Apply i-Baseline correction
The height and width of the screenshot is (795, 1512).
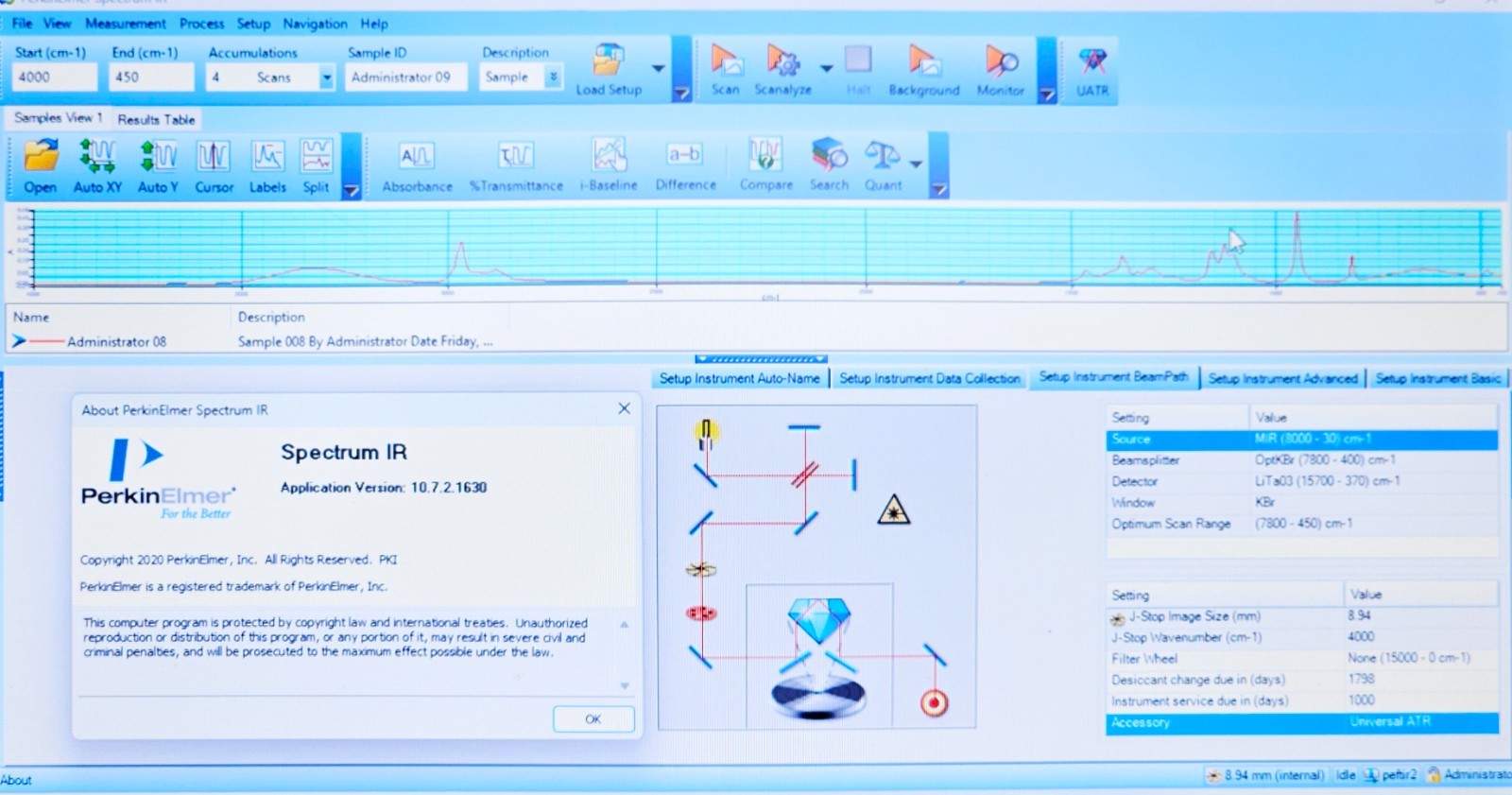[609, 165]
